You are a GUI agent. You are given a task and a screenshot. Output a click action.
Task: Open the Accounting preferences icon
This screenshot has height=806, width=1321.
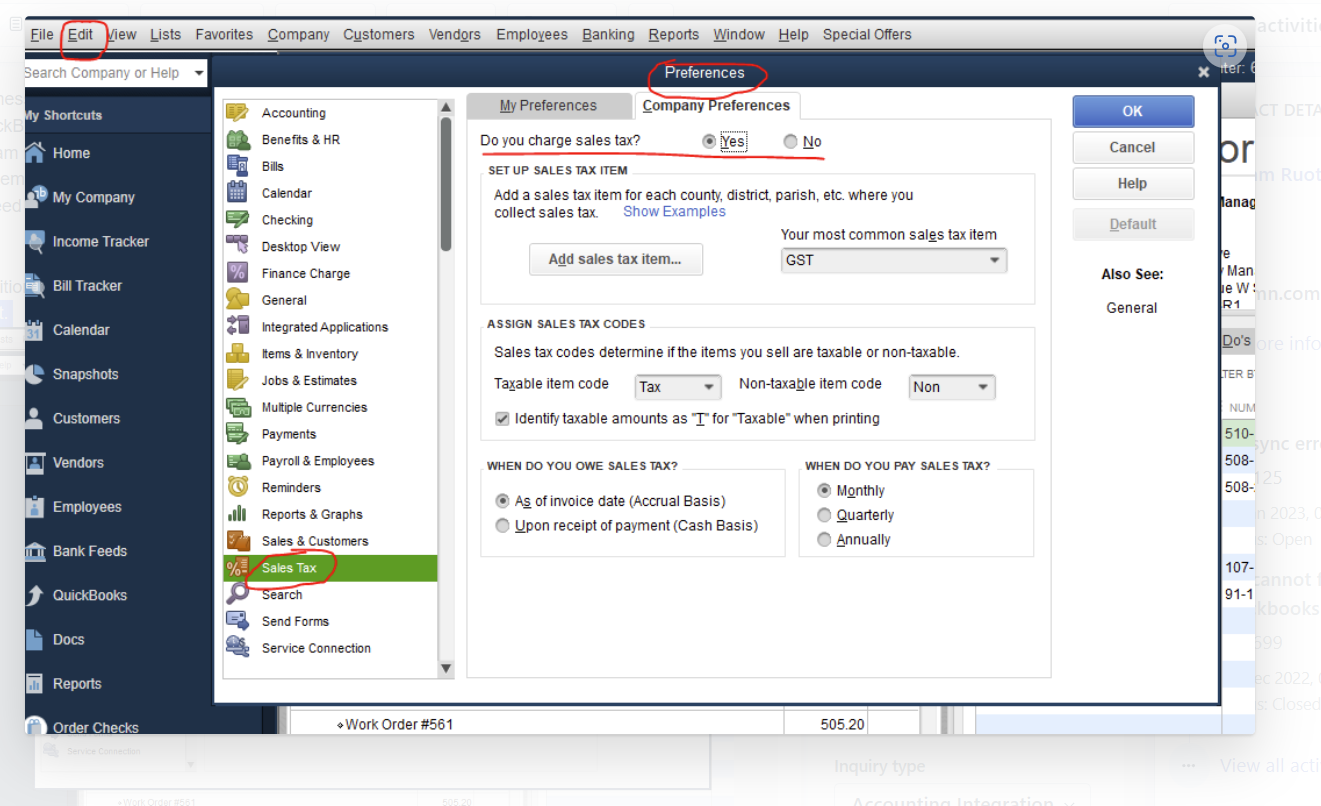pyautogui.click(x=237, y=112)
